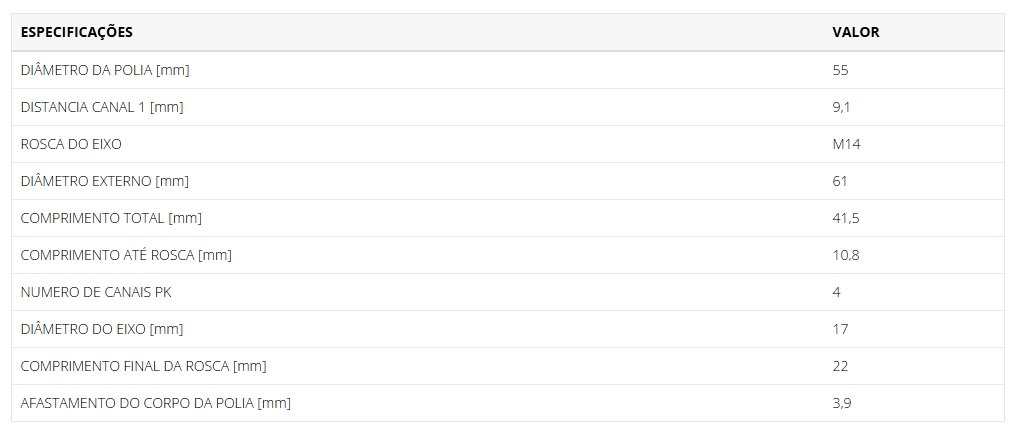Select the DISTANCIA CANAL 1 [mm] label
Screen dimensions: 1011x428
click(x=102, y=107)
